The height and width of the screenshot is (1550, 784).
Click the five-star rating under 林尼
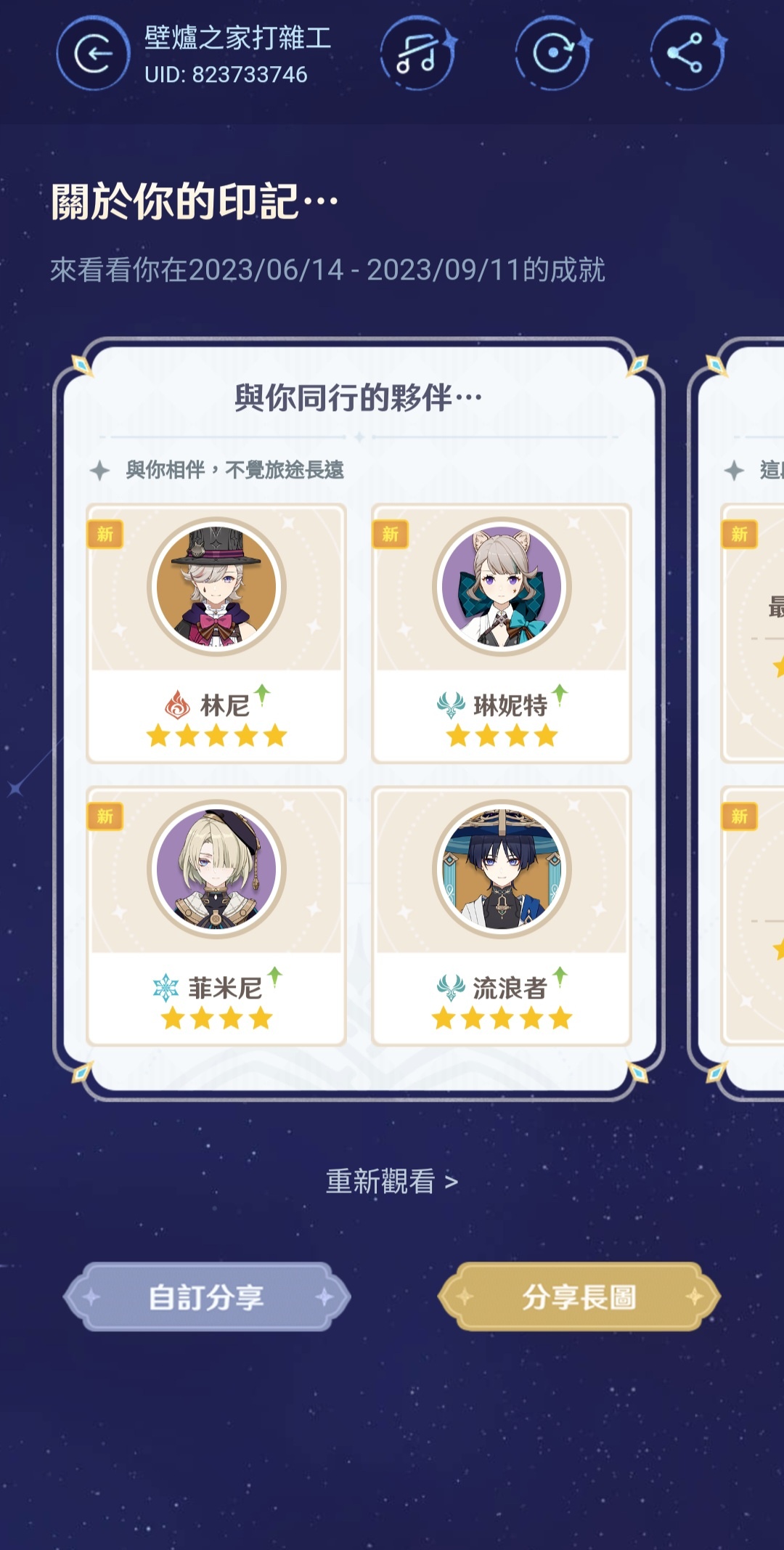[216, 737]
